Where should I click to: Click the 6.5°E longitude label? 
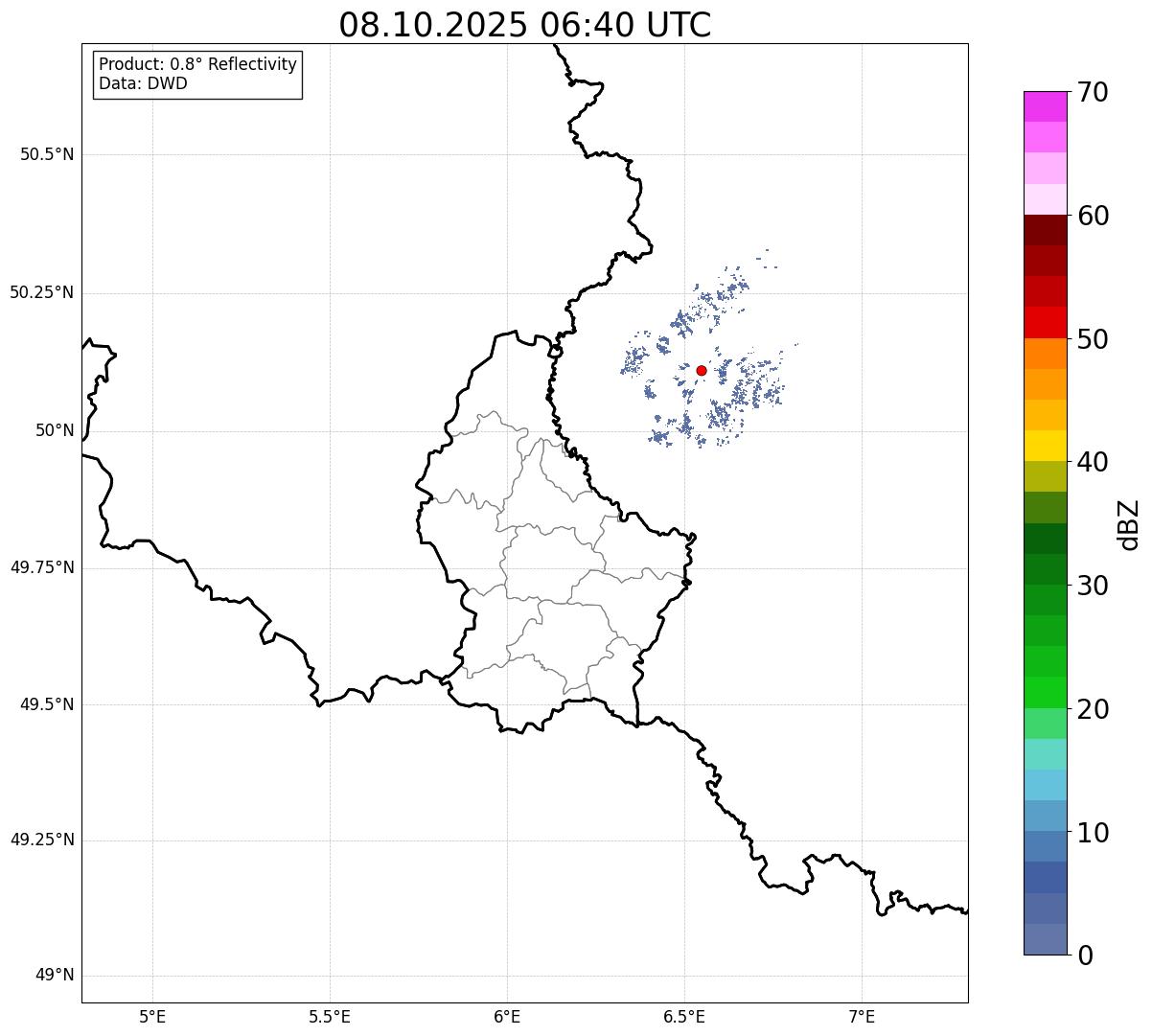684,1016
